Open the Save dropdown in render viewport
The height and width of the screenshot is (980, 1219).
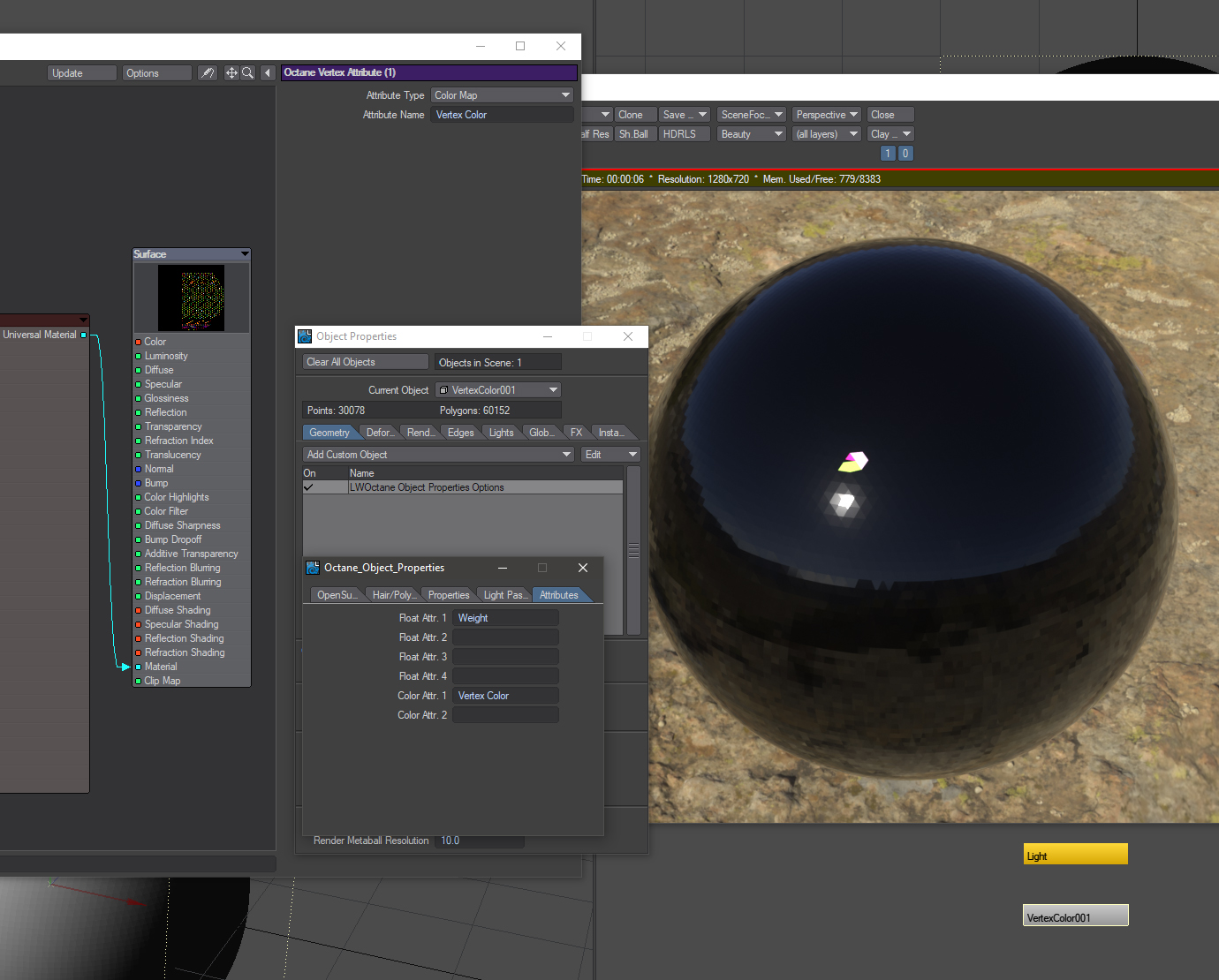[685, 115]
